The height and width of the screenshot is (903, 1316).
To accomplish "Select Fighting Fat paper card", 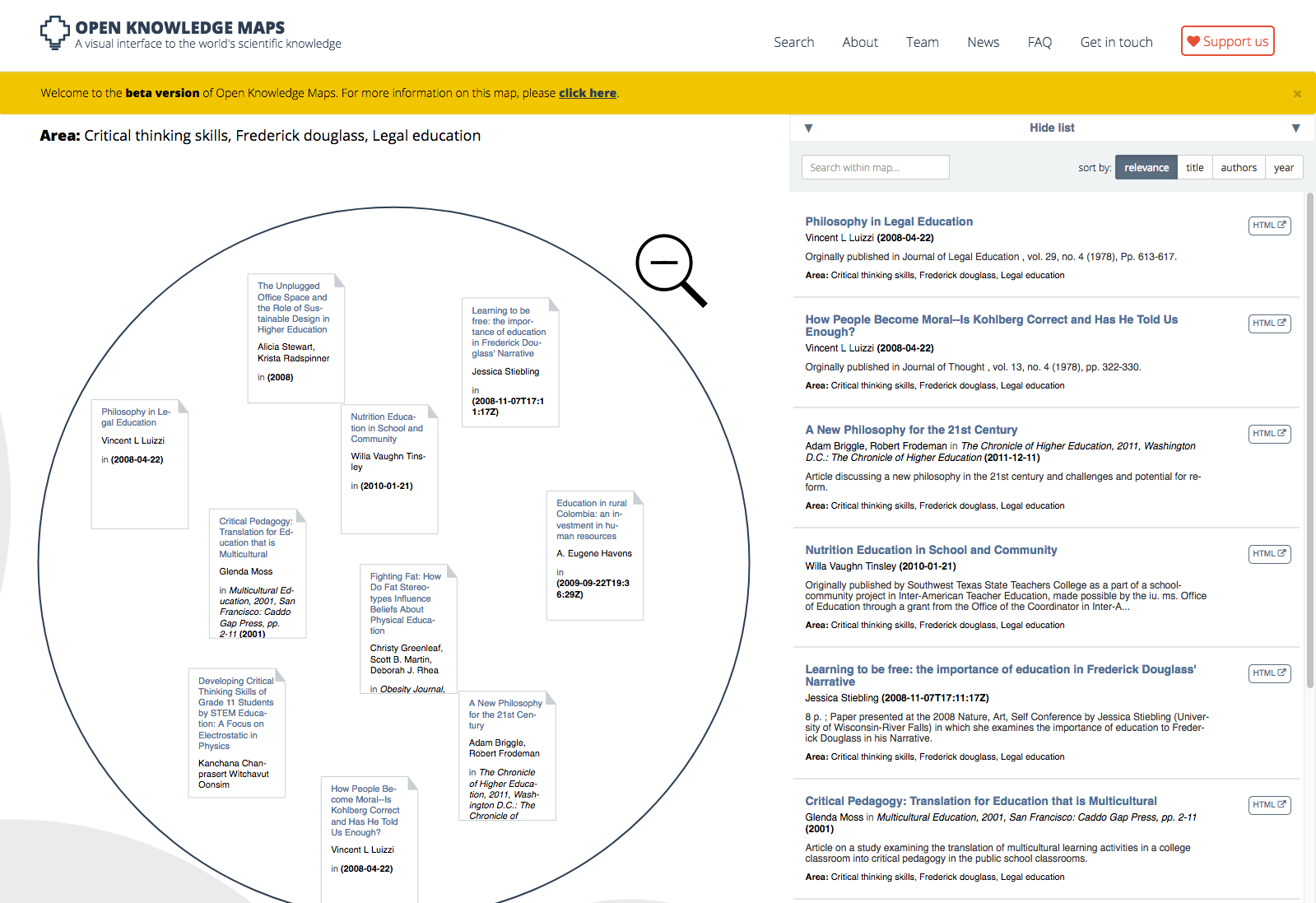I will tap(408, 629).
